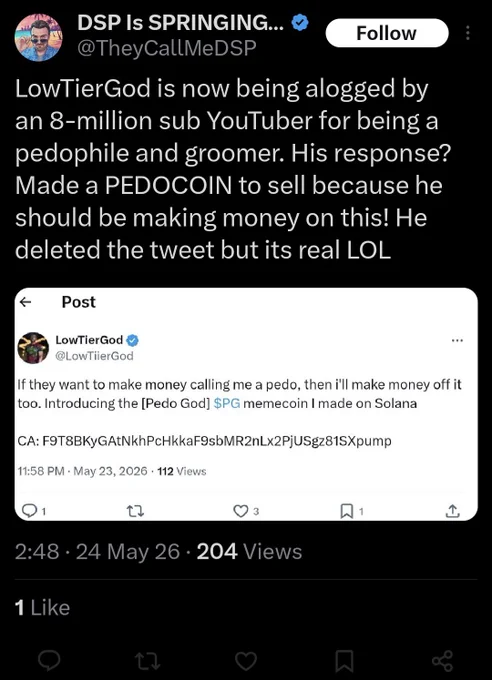The width and height of the screenshot is (492, 680).
Task: Follow the @TheyCallMeDSP account
Action: (387, 33)
